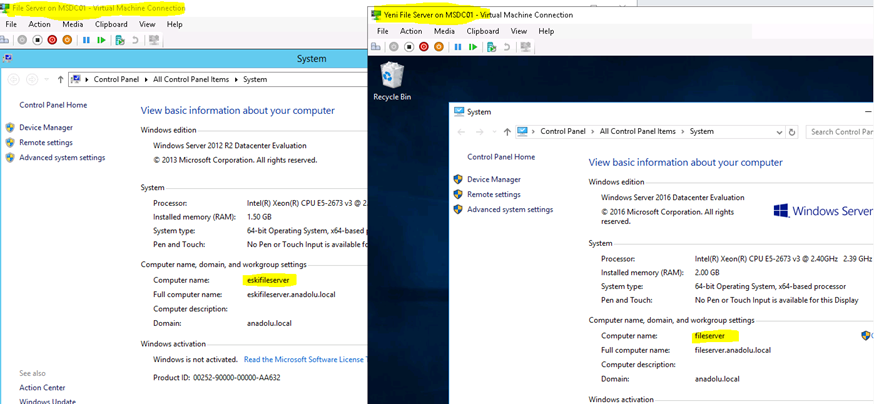Image resolution: width=874 pixels, height=404 pixels.
Task: Open Remote settings in Server 2012 System window
Action: point(46,143)
